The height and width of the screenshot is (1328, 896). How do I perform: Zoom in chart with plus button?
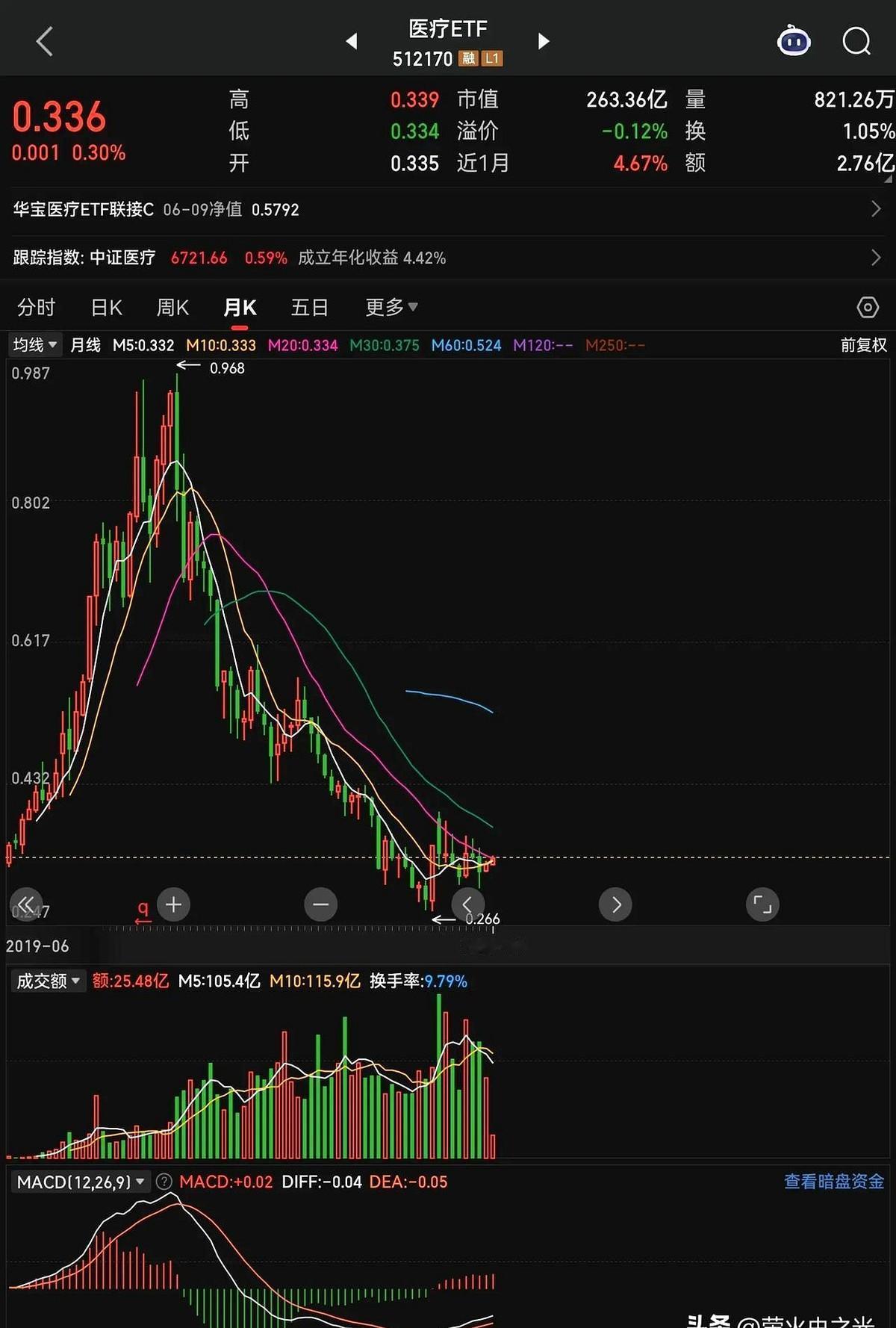tap(173, 905)
